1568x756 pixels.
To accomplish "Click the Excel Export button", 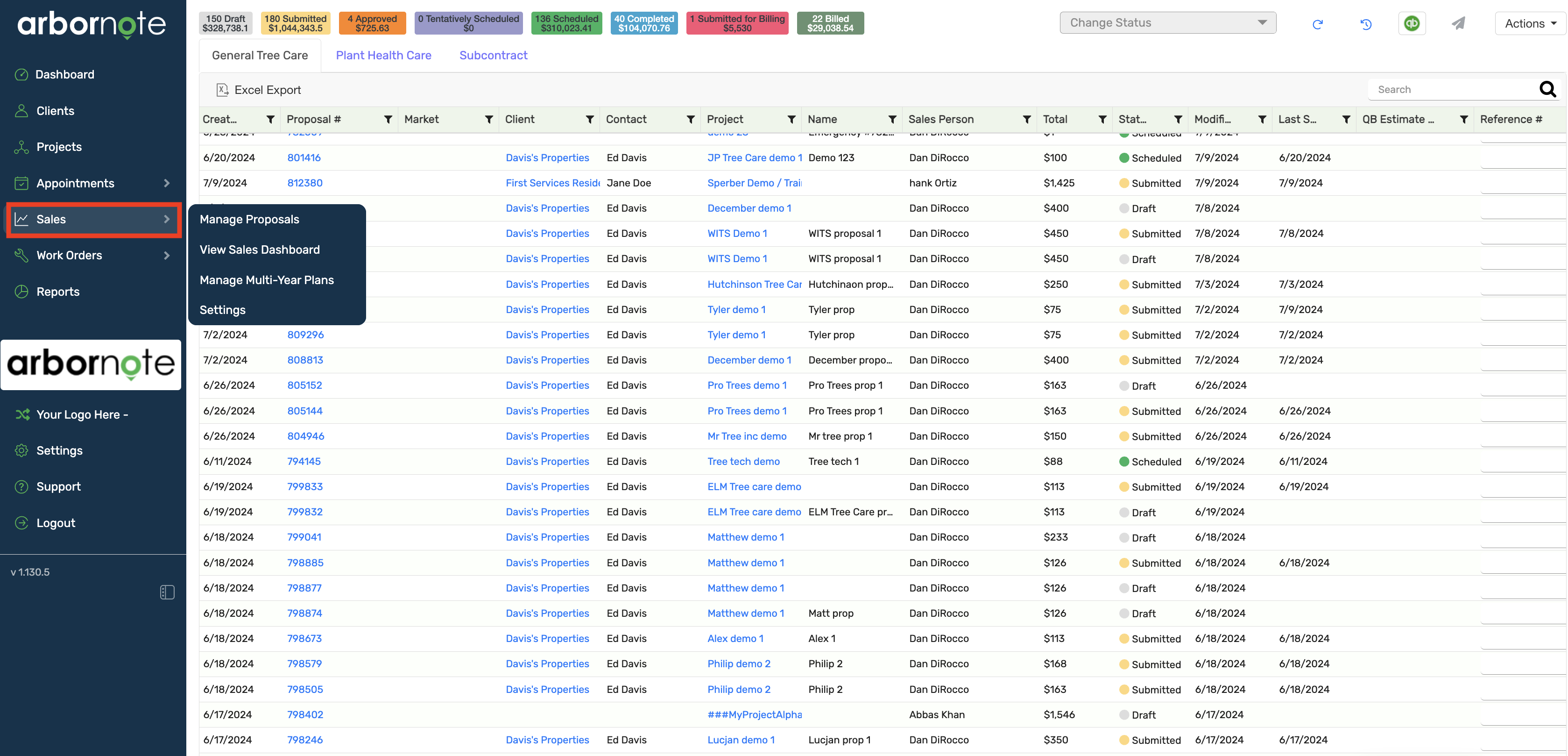I will (x=258, y=90).
